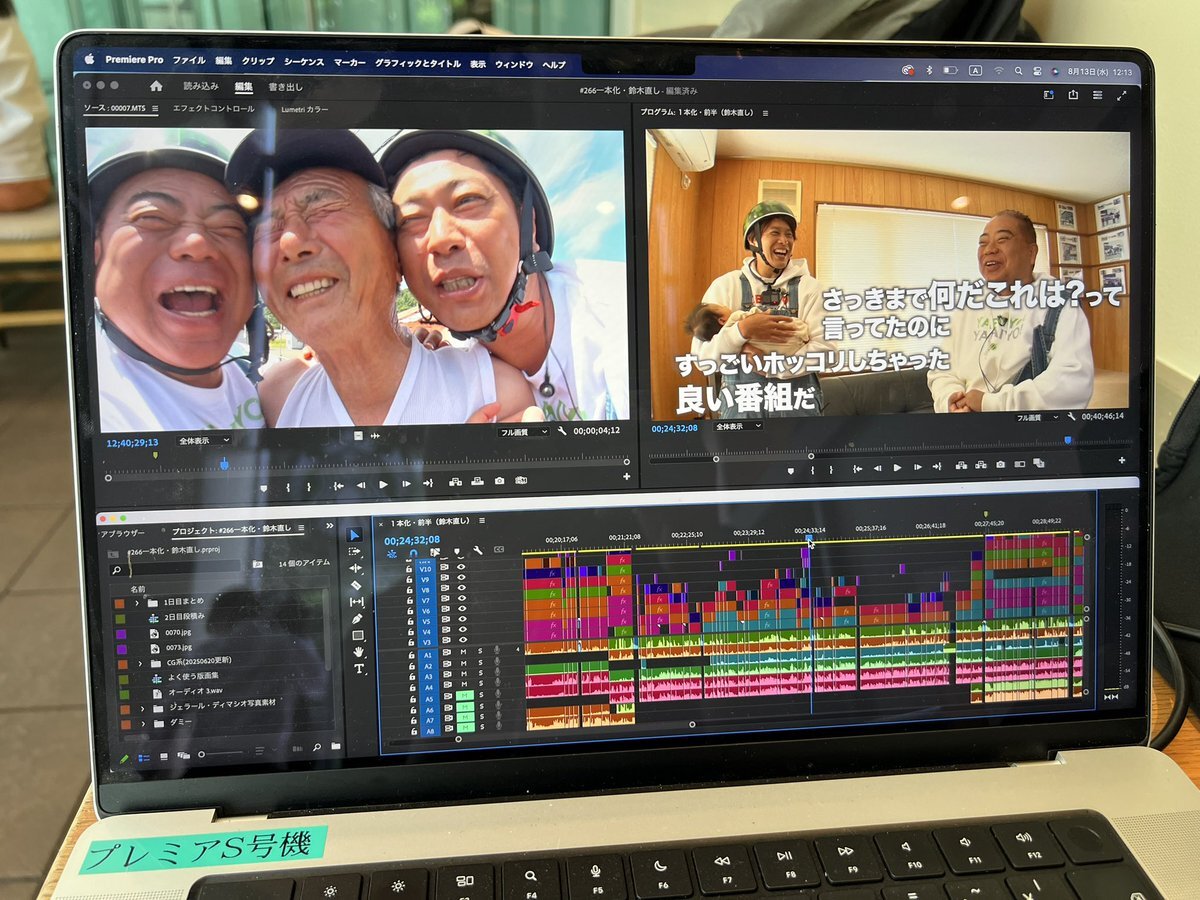Select the Ripple Edit tool

[355, 567]
